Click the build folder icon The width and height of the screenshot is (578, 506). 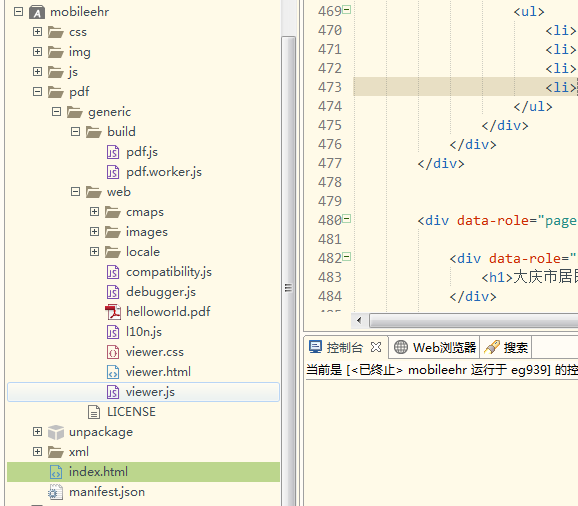(94, 132)
